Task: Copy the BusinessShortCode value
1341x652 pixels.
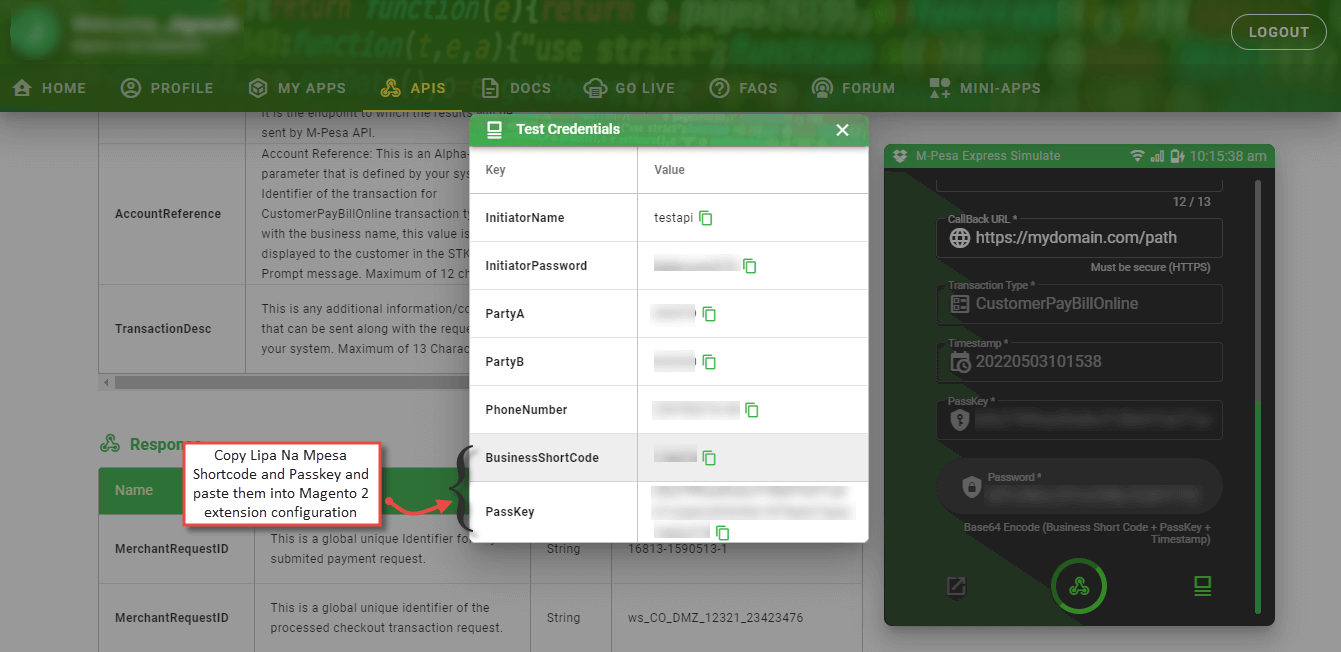Action: [x=709, y=458]
